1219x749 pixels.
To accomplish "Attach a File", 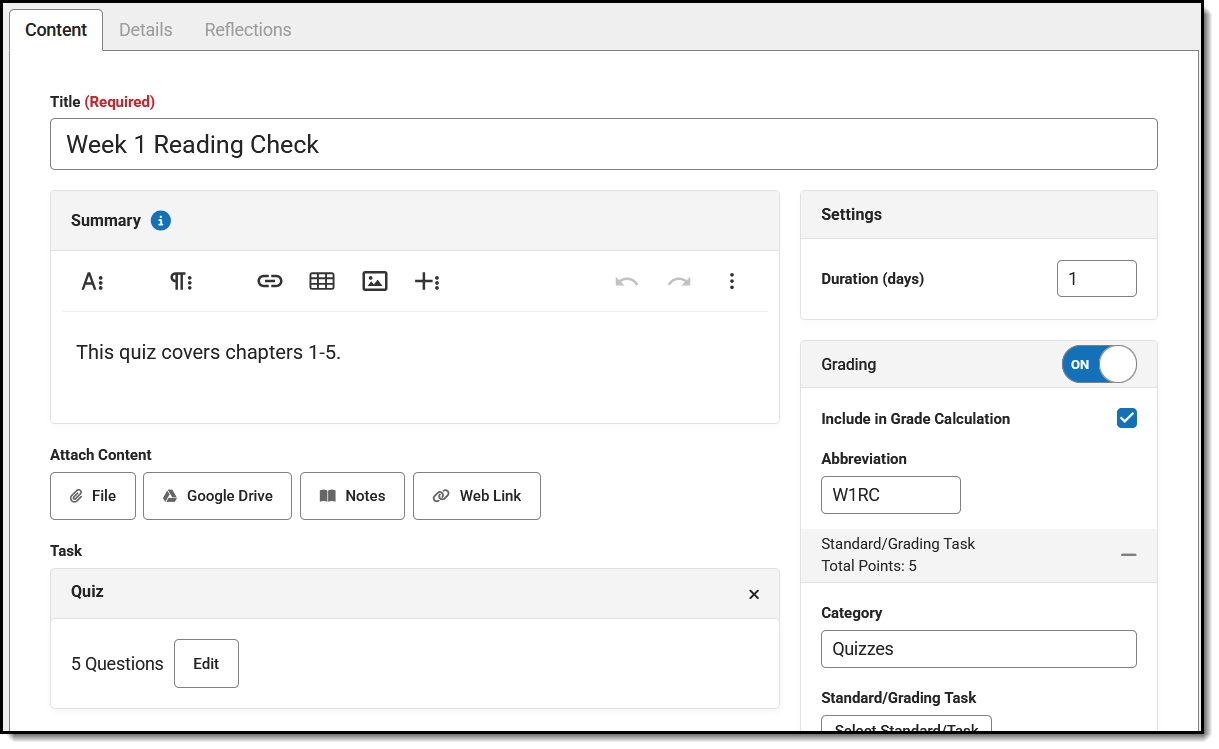I will click(x=93, y=496).
